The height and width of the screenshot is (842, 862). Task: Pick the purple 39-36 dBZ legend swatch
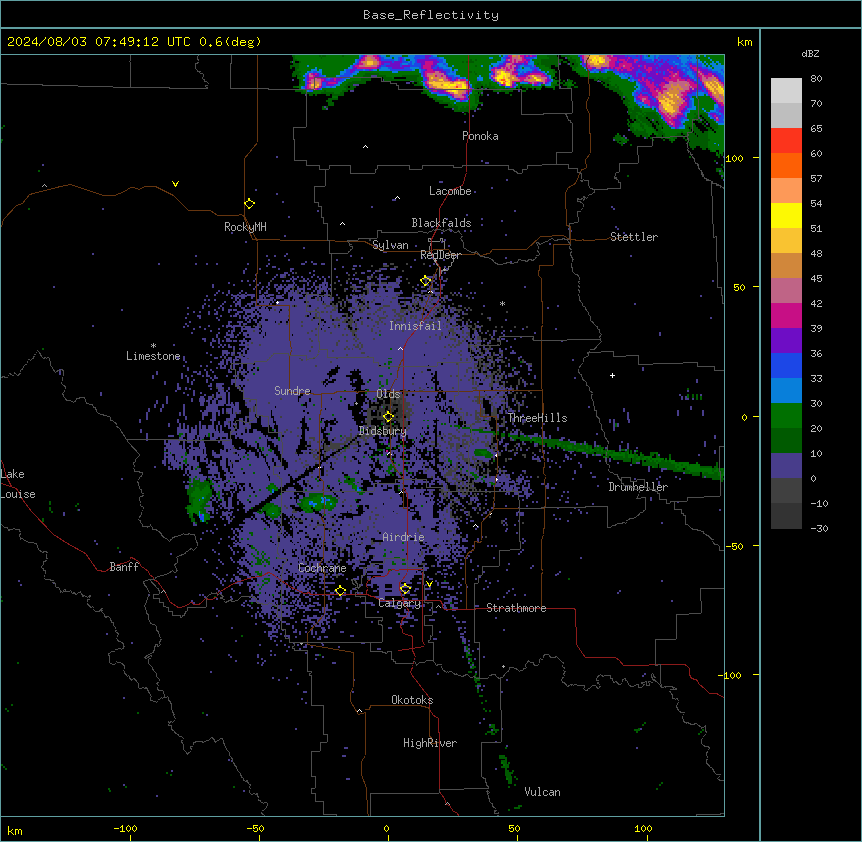click(786, 340)
